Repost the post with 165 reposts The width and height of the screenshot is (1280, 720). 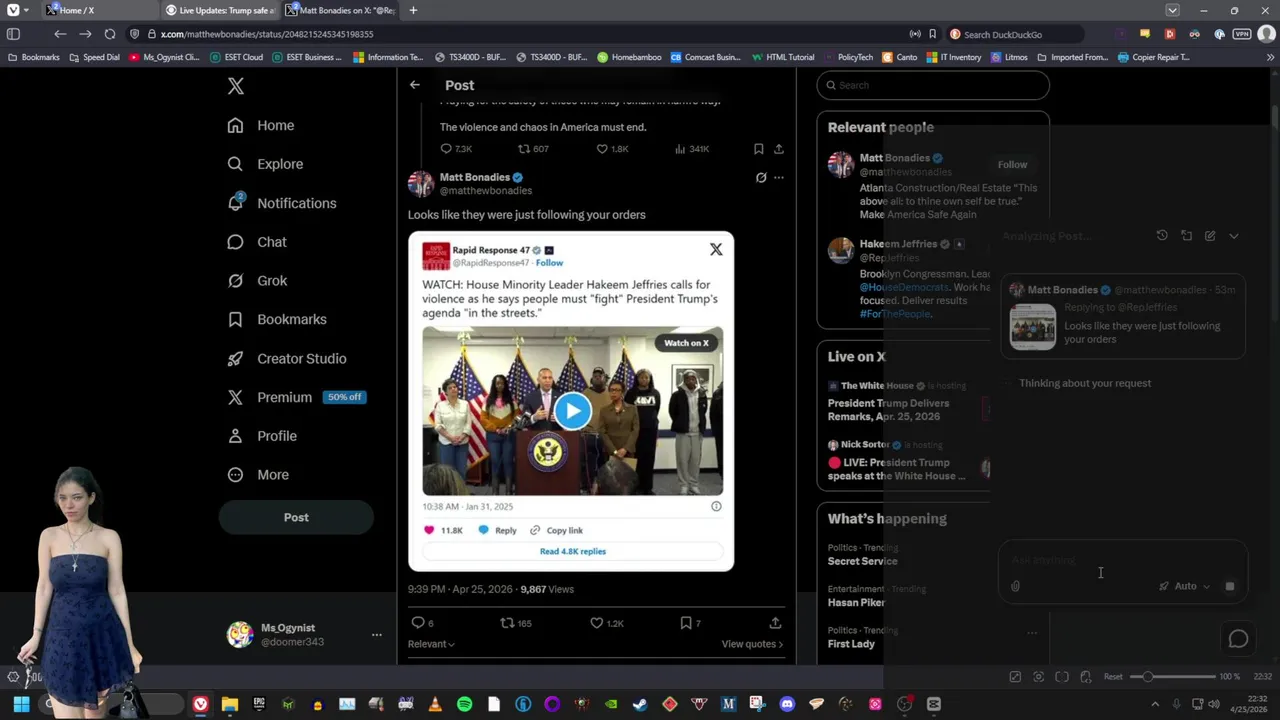coord(516,623)
